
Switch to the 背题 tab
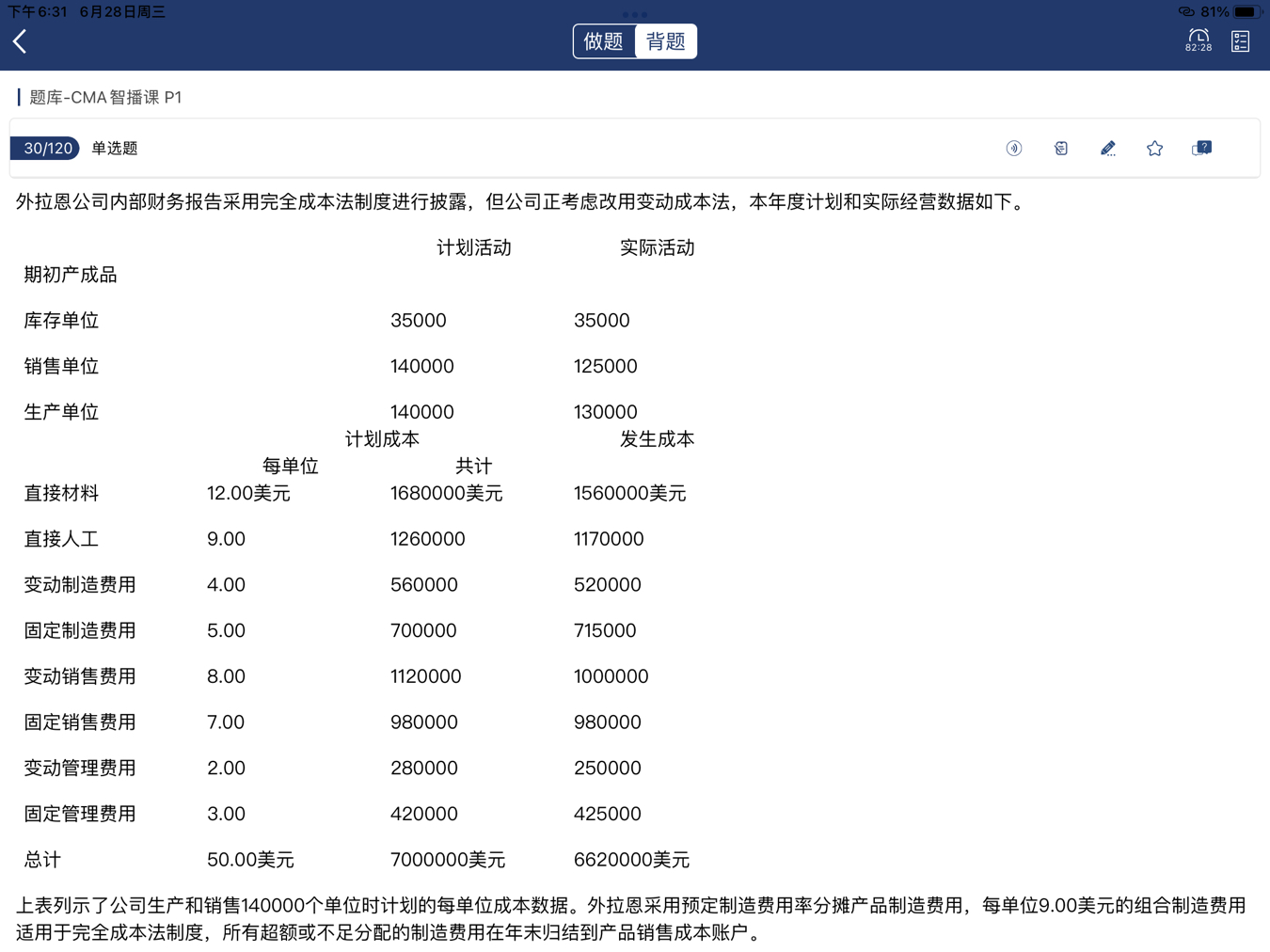pyautogui.click(x=666, y=41)
